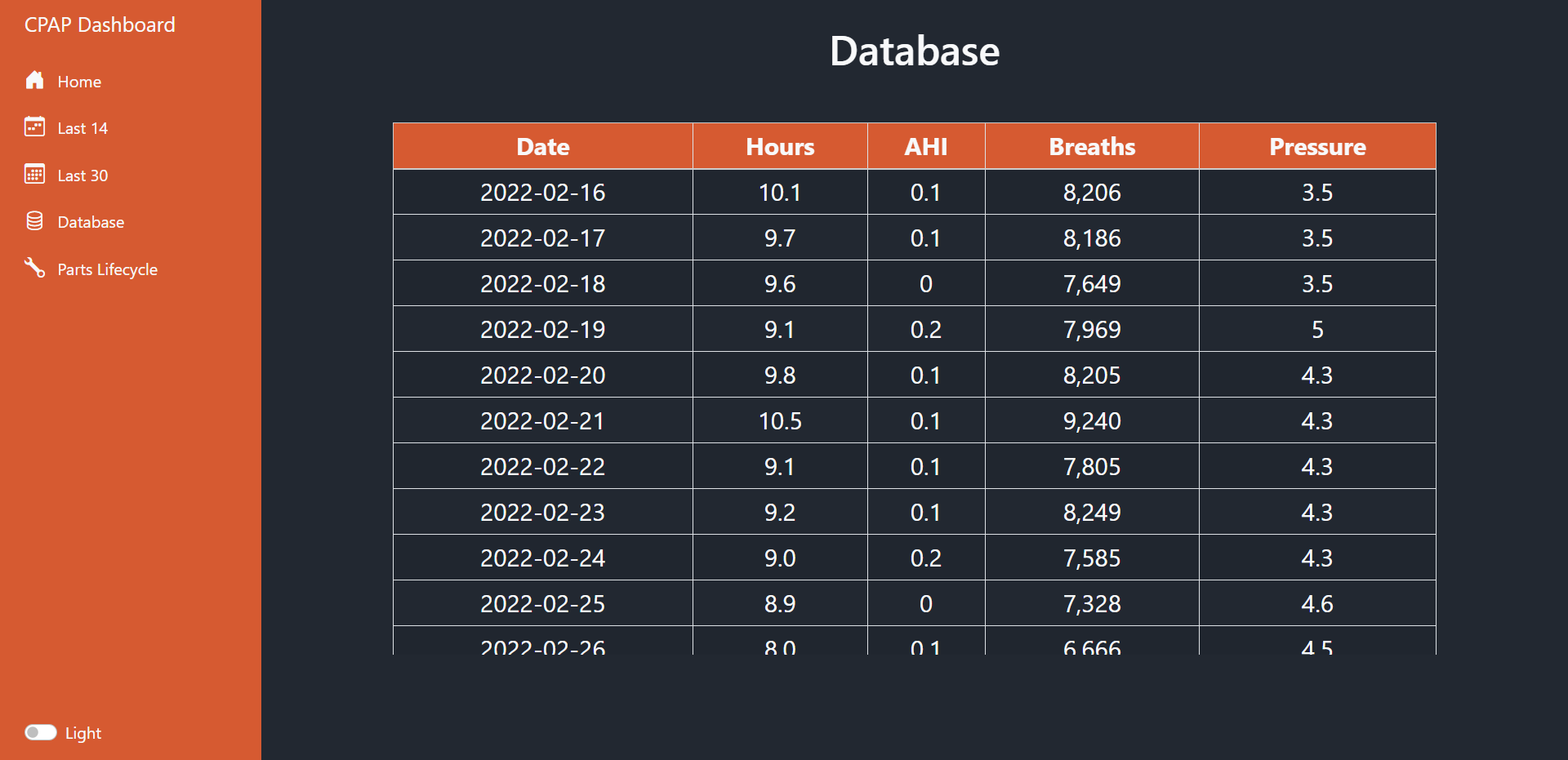Select the AHI column header
Image resolution: width=1568 pixels, height=760 pixels.
pyautogui.click(x=925, y=146)
